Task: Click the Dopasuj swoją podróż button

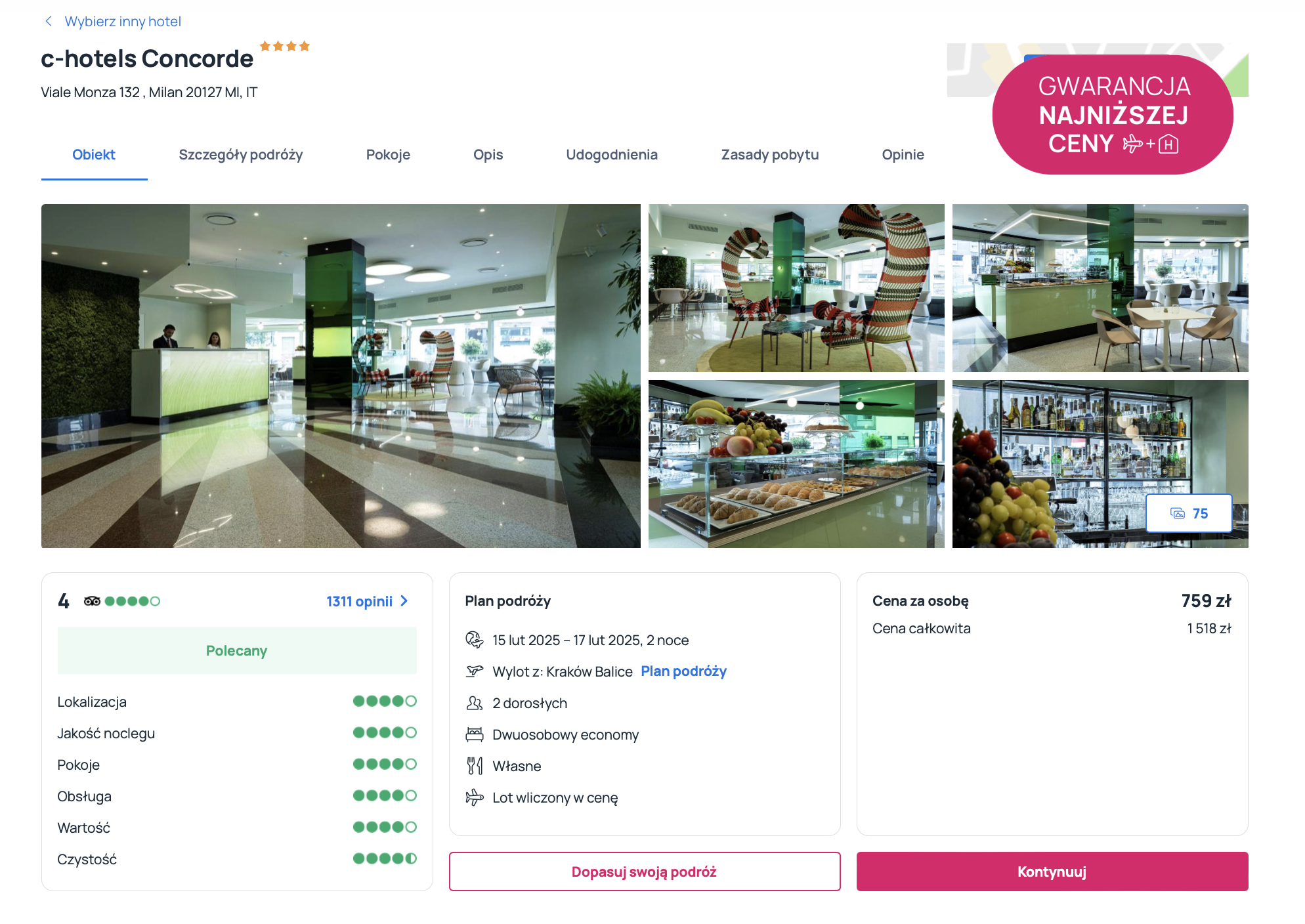Action: pyautogui.click(x=645, y=871)
